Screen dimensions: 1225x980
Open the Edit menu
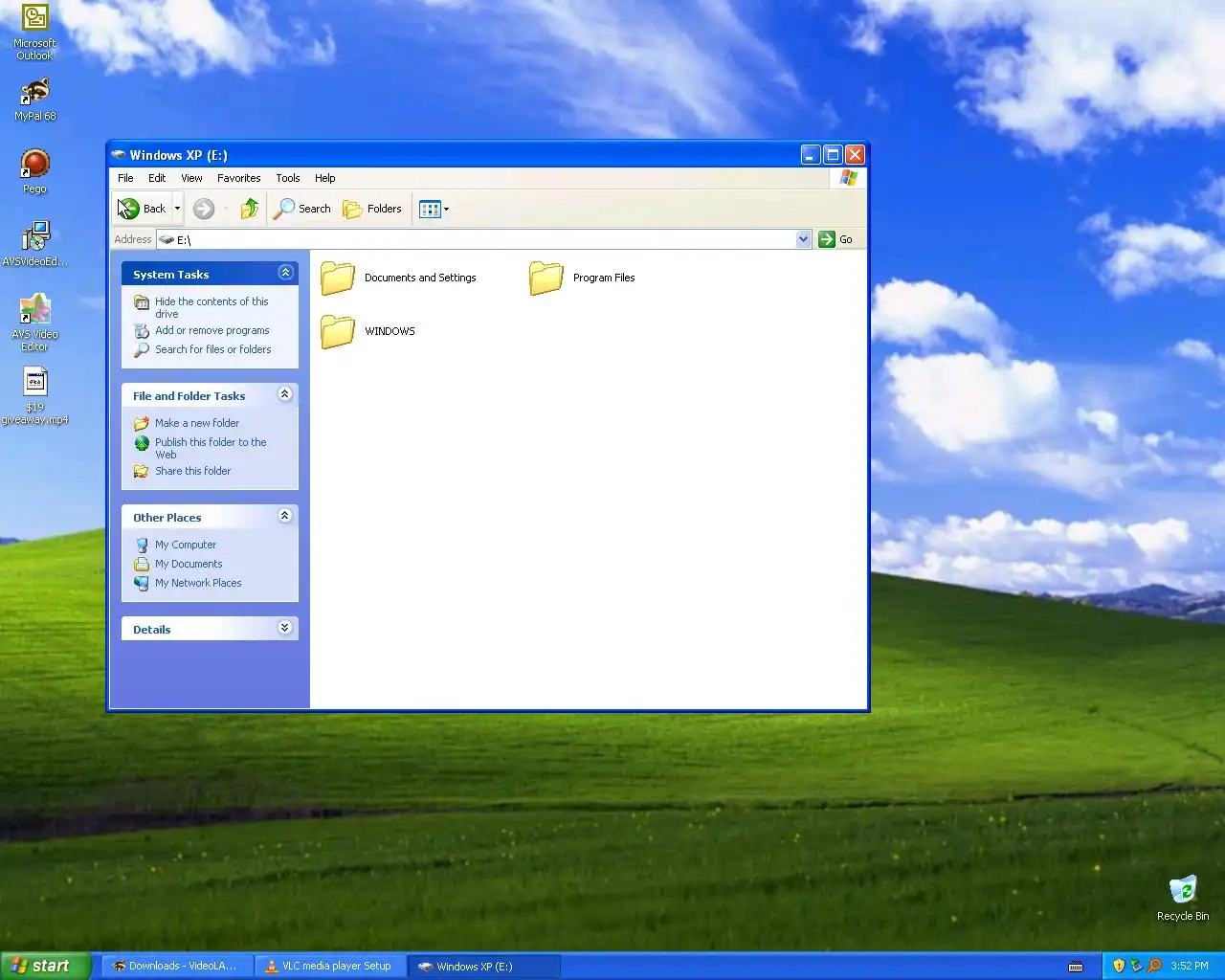tap(157, 178)
